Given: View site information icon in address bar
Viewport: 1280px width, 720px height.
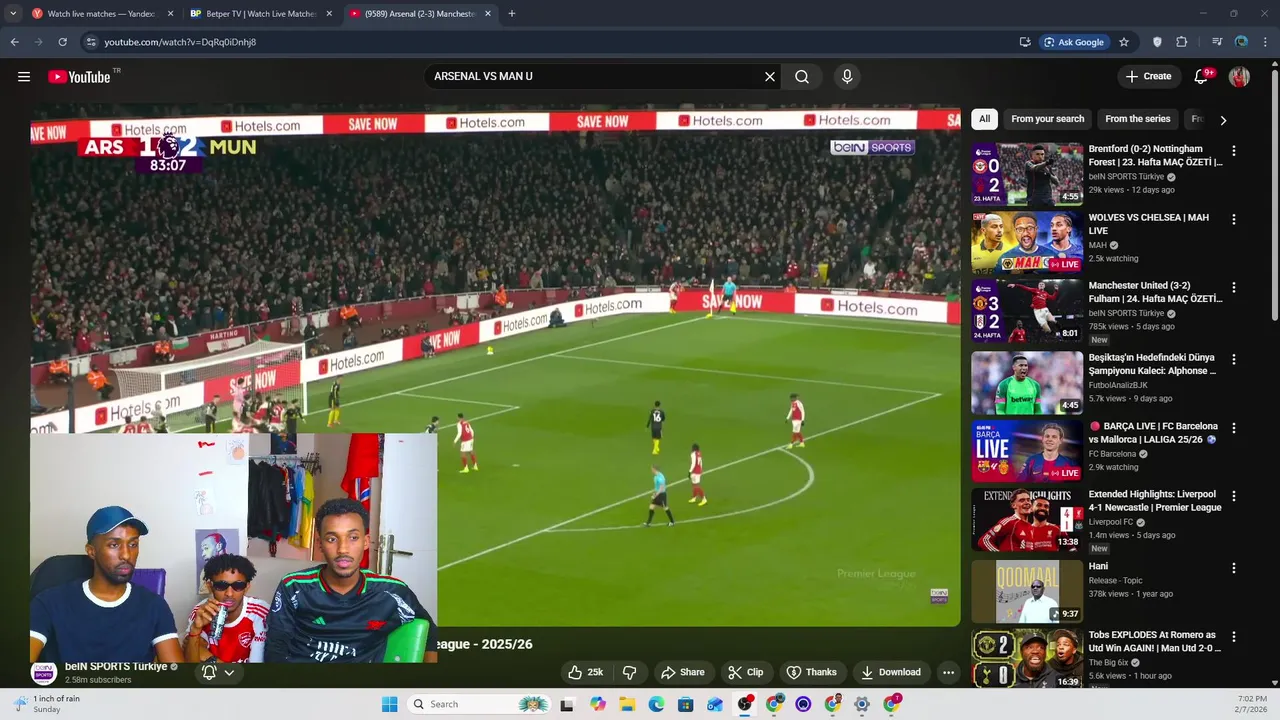Looking at the screenshot, I should click(x=91, y=42).
